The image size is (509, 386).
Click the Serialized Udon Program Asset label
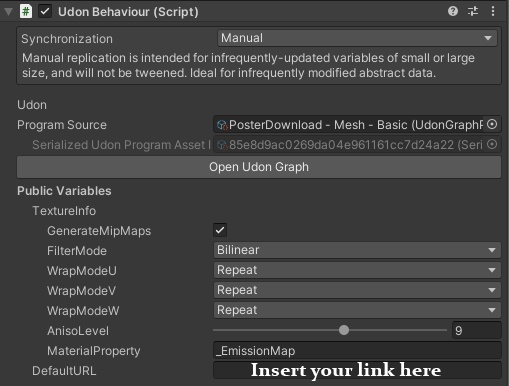[122, 145]
